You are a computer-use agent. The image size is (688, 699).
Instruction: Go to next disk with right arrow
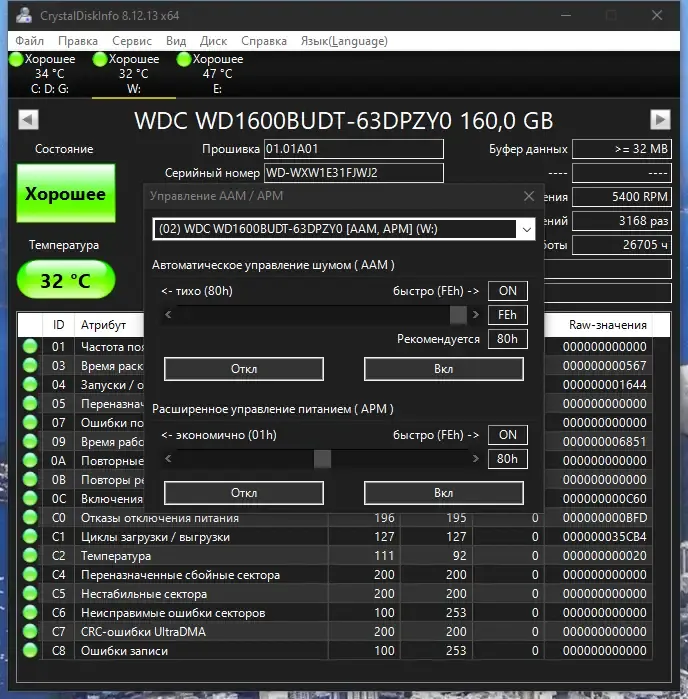660,119
